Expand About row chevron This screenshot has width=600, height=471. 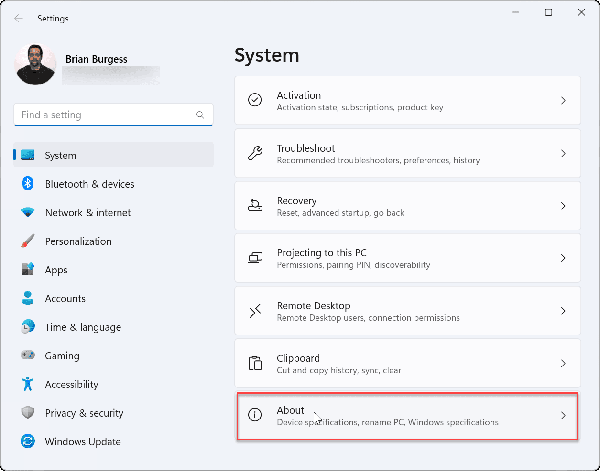(x=563, y=415)
